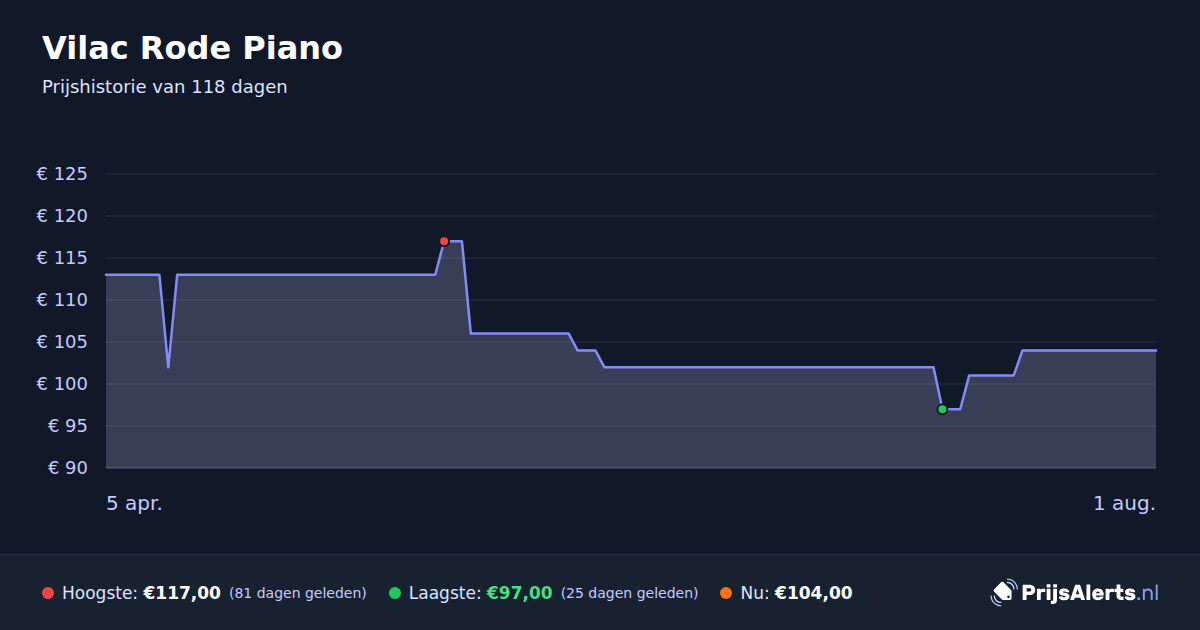1200x630 pixels.
Task: Click the red highest-price marker on the chart
Action: click(x=444, y=241)
